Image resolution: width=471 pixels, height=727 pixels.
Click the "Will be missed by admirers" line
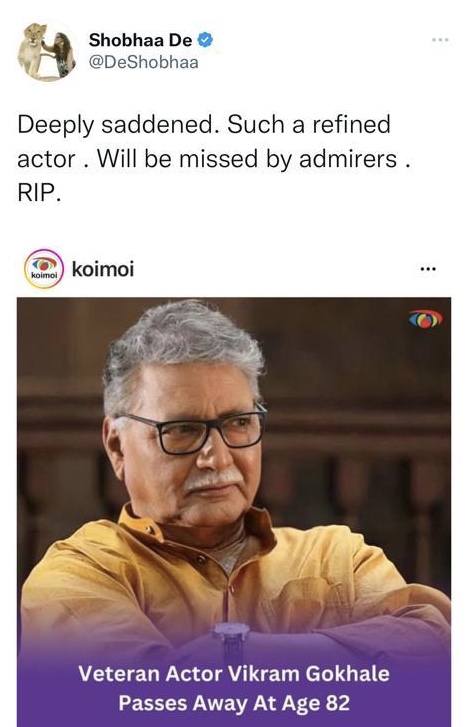[x=248, y=159]
